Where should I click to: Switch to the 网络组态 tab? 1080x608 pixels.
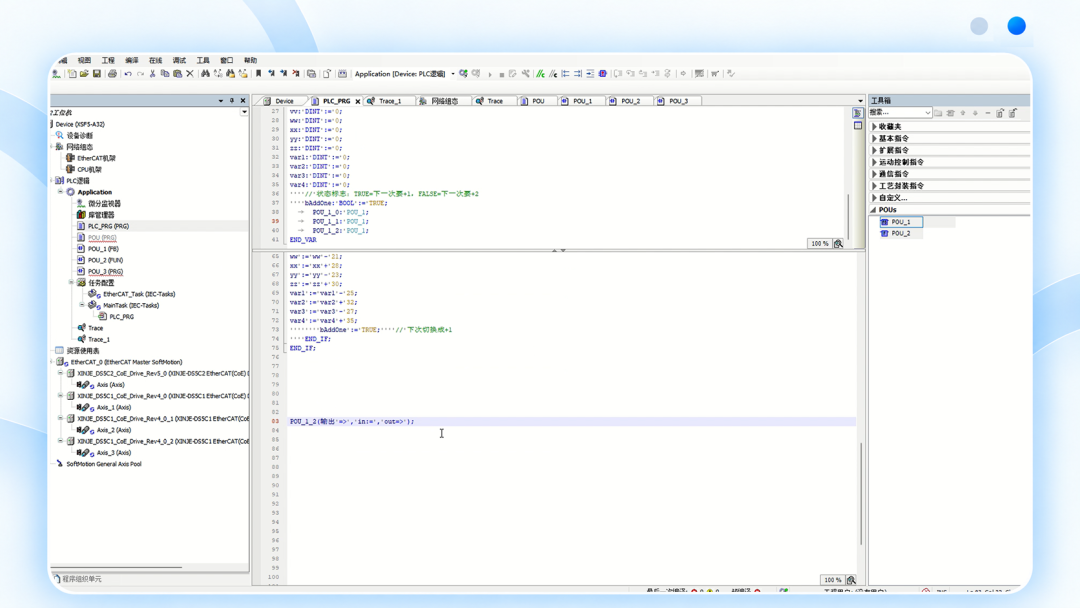[x=444, y=101]
